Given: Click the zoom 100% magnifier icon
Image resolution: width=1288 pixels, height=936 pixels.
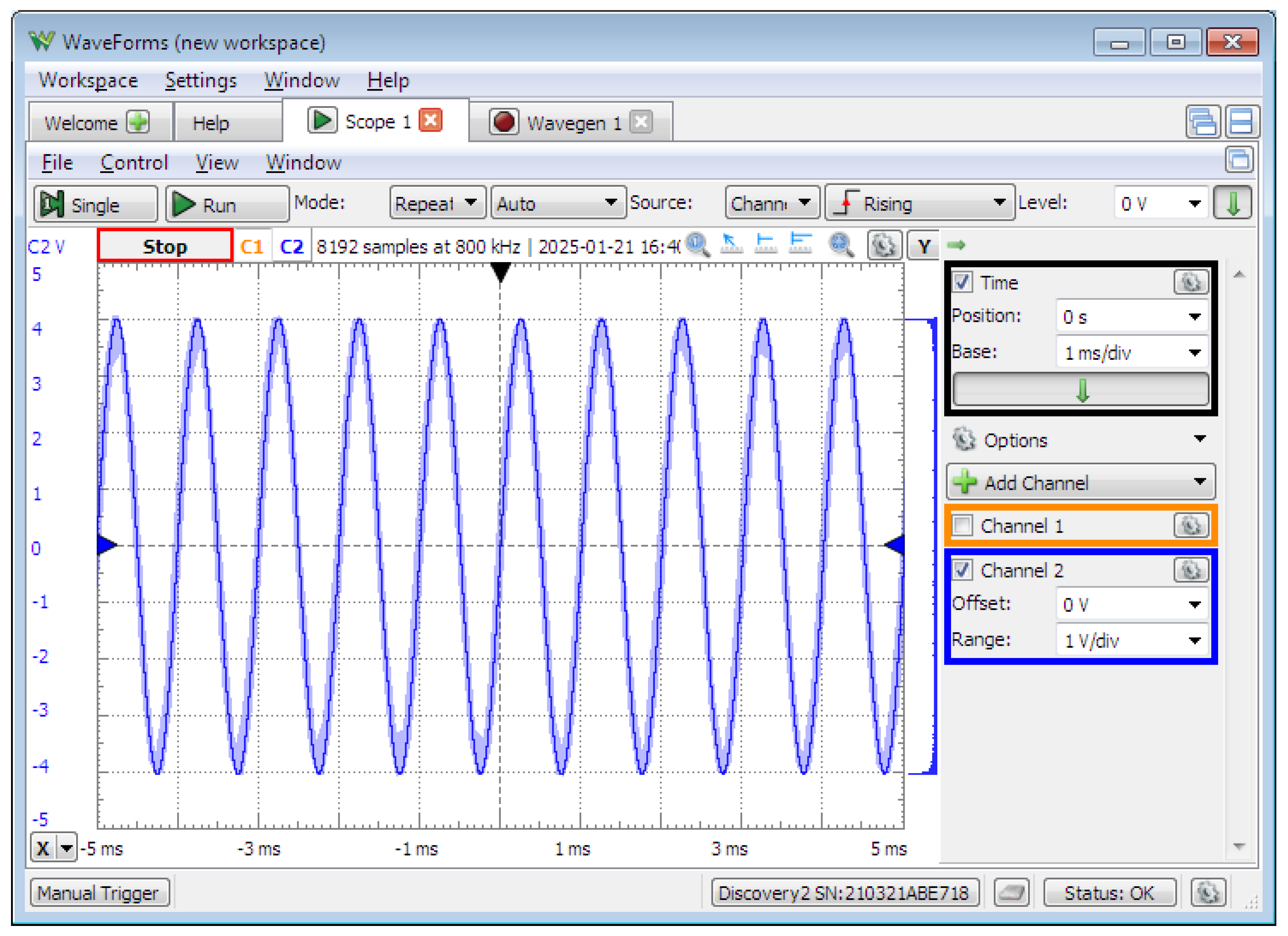Looking at the screenshot, I should [697, 245].
